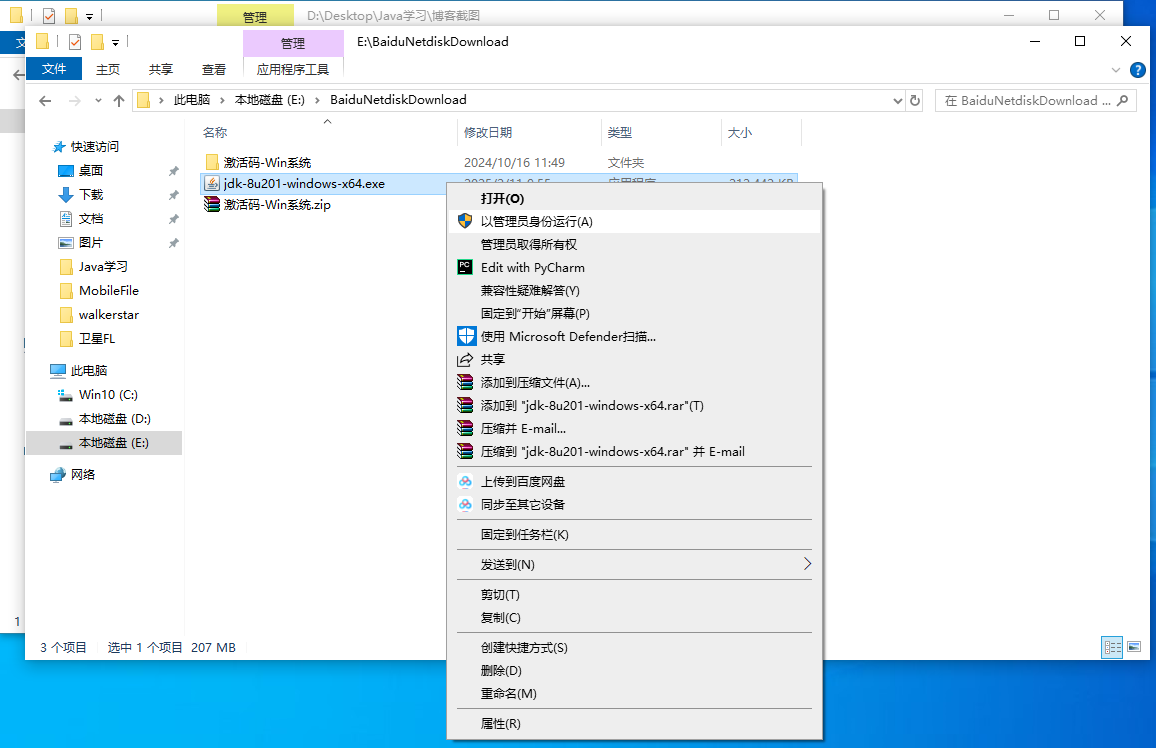Screen dimensions: 1156x748
Task: Go back using the back arrow
Action: coord(45,101)
